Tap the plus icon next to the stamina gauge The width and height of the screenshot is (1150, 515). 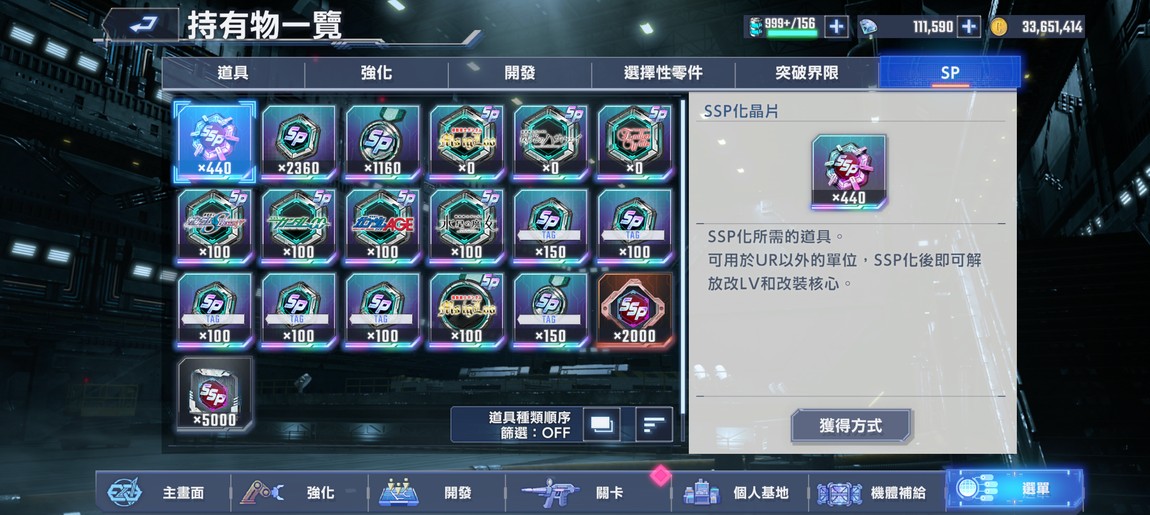coord(836,27)
